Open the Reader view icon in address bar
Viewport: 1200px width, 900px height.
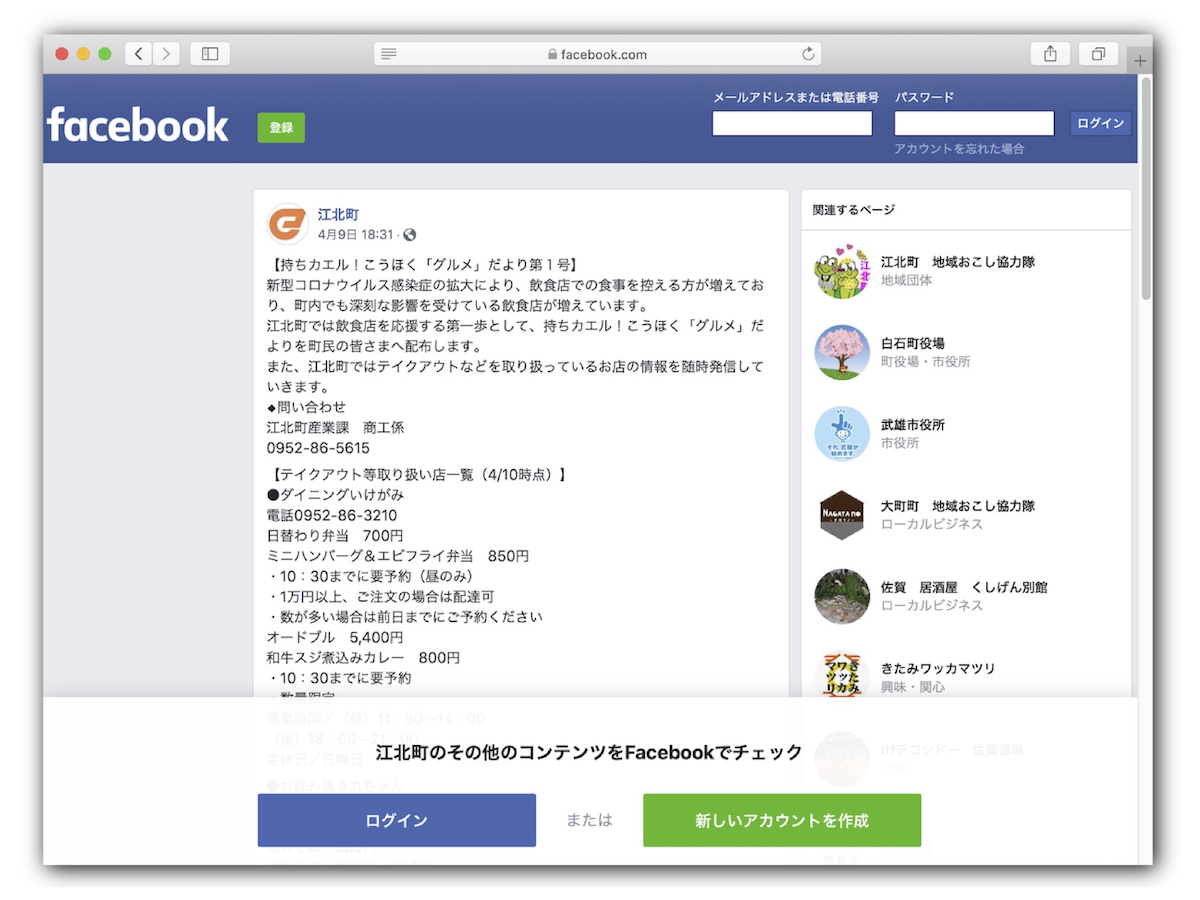[x=389, y=54]
